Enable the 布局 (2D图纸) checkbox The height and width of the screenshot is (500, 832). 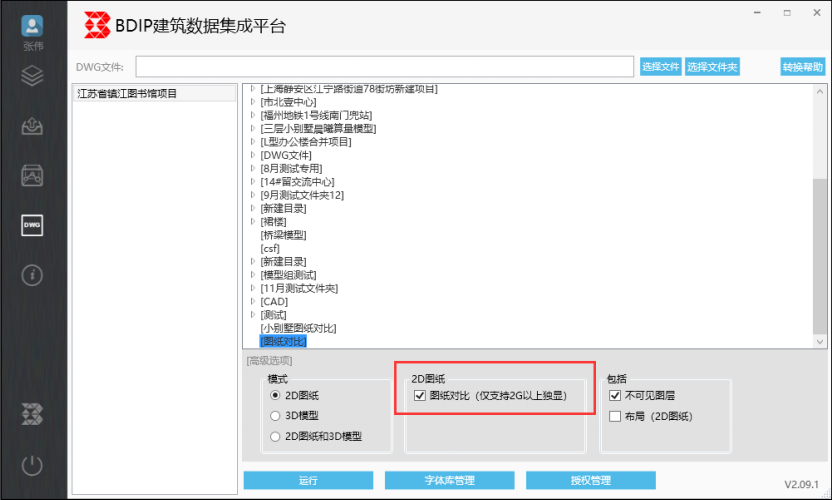[x=615, y=416]
